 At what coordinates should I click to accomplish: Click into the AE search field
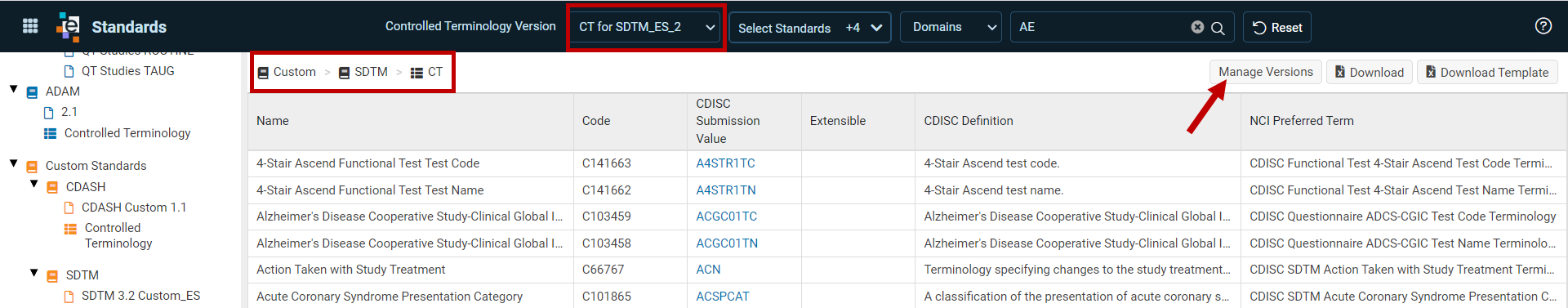(x=1102, y=27)
